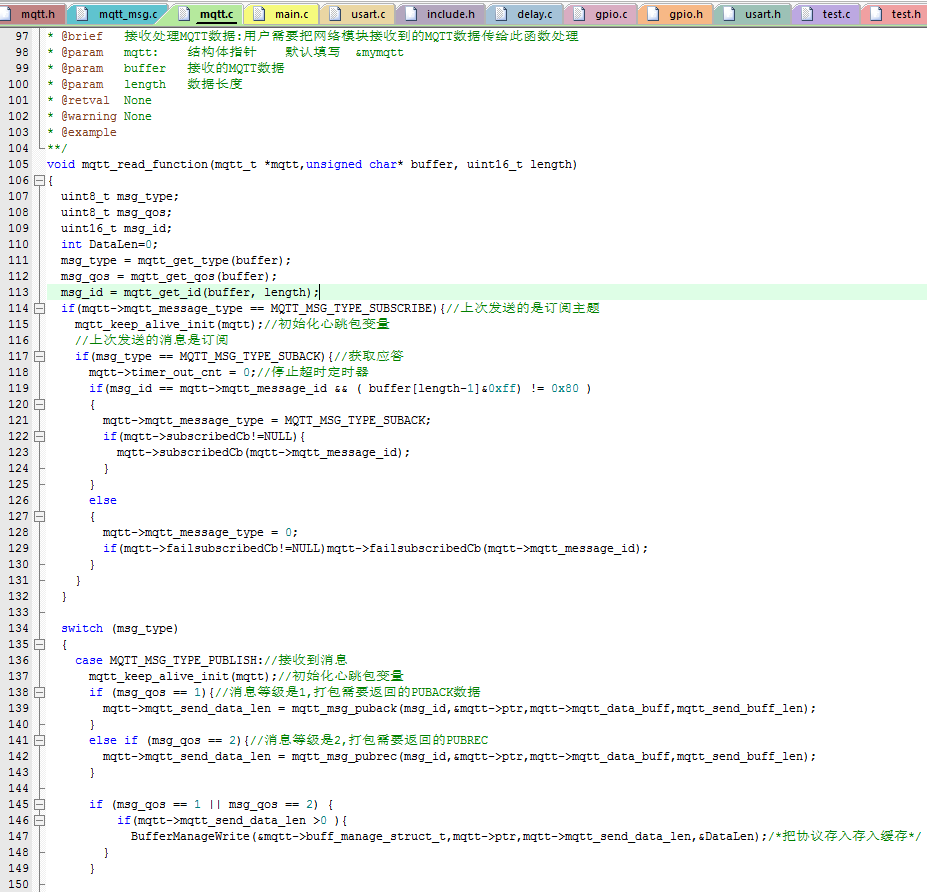This screenshot has height=892, width=927.
Task: Click 'failsubscribedCb!=NULL' condition
Action: 242,549
